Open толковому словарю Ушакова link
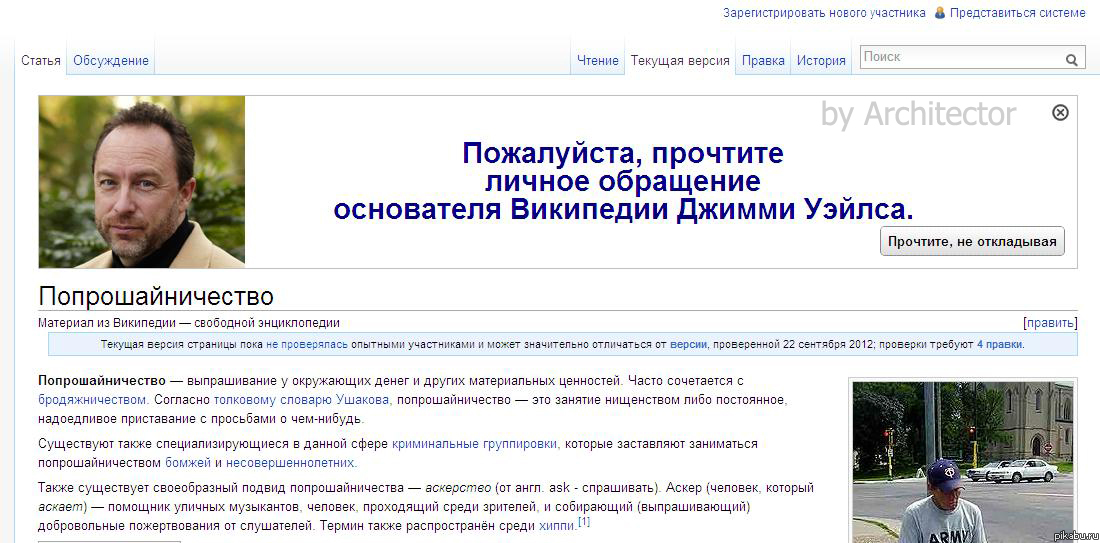Screen dimensions: 1100x543 pyautogui.click(x=300, y=400)
